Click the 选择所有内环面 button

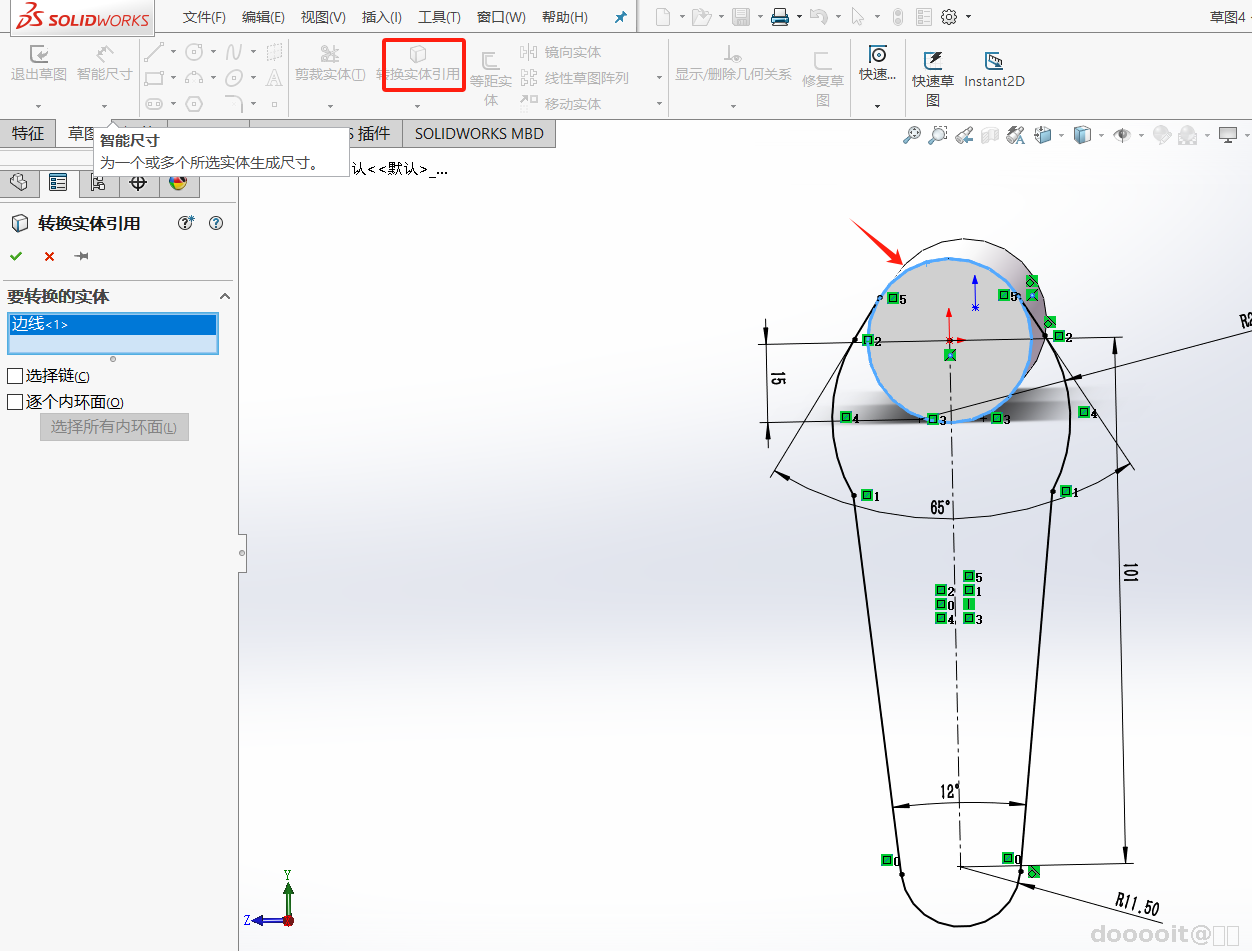[114, 427]
